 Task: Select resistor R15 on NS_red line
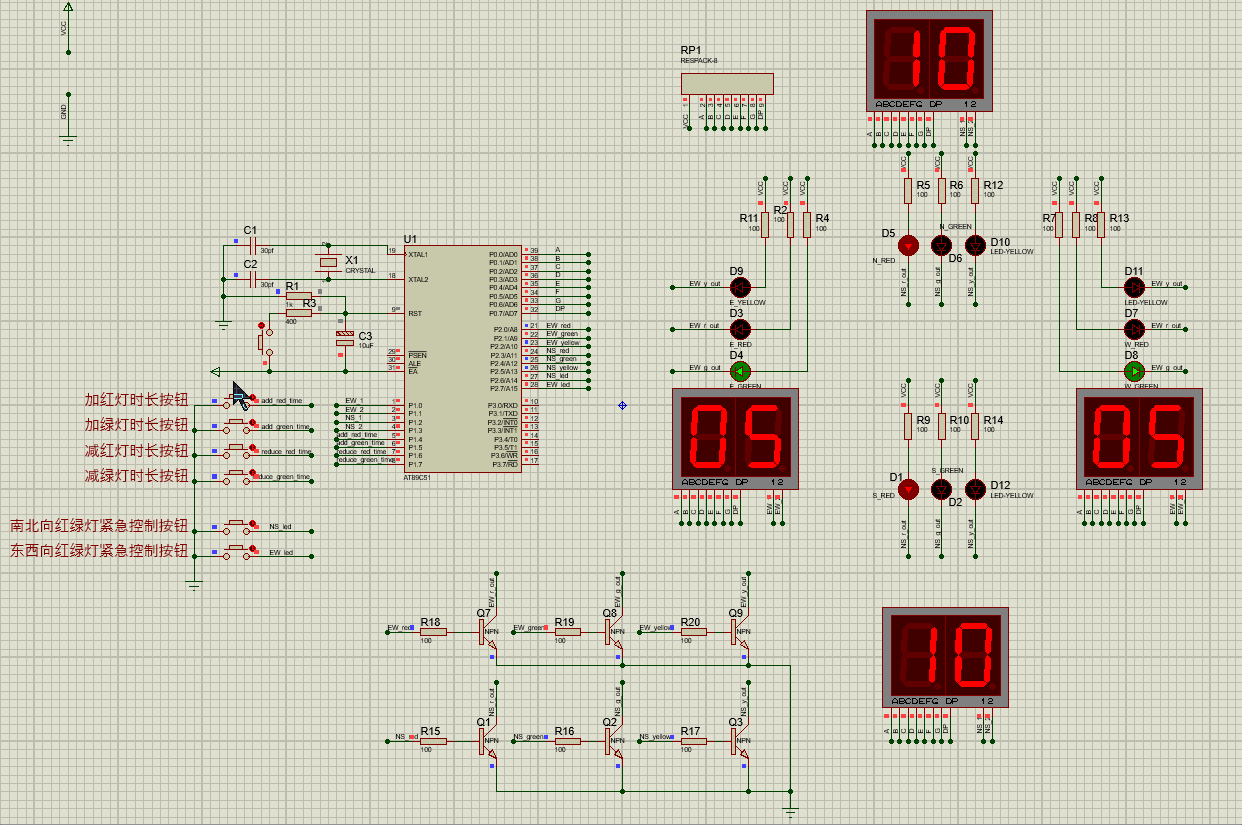432,741
